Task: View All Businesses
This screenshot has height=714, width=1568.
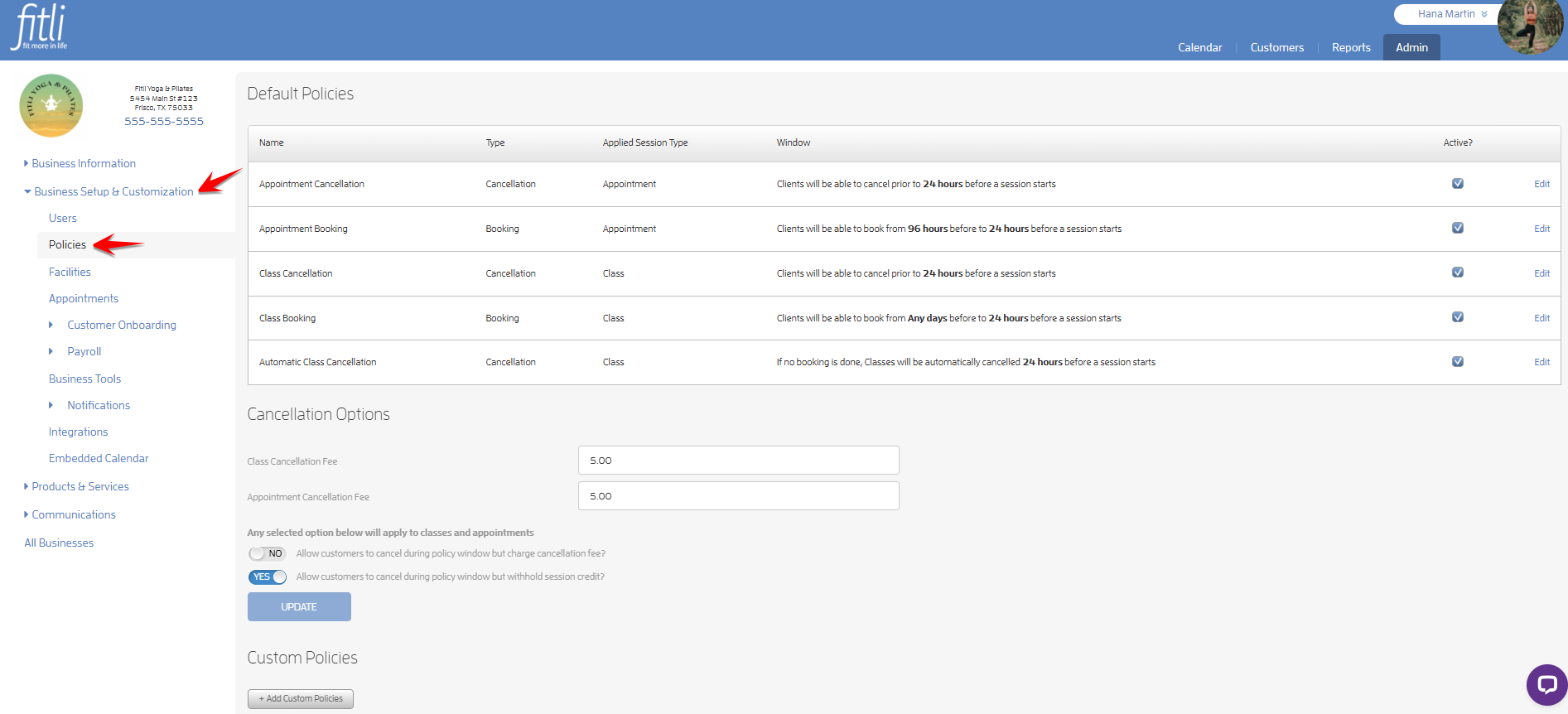Action: (x=59, y=543)
